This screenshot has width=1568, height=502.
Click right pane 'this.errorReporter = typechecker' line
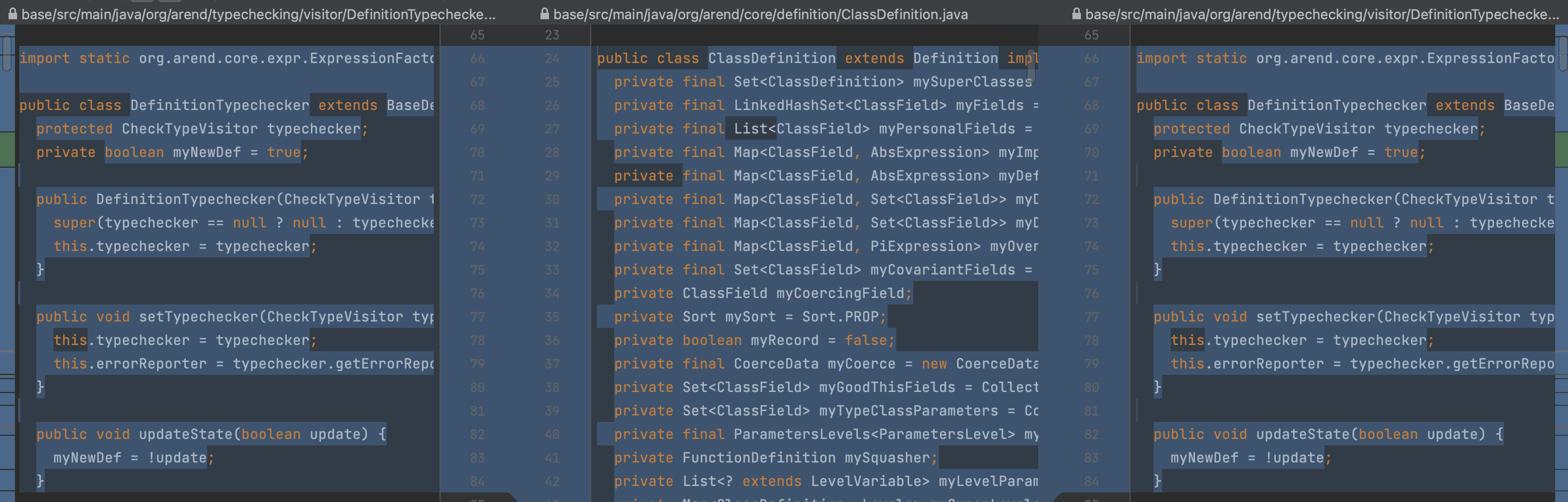tap(1362, 364)
